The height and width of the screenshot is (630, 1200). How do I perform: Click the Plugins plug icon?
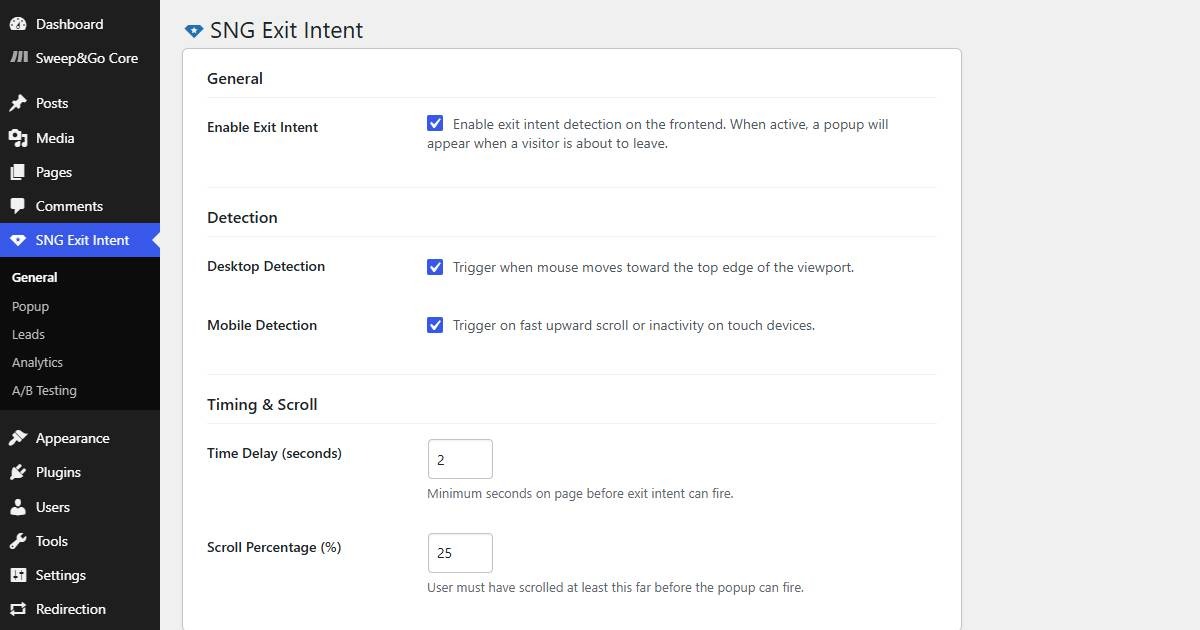click(18, 472)
